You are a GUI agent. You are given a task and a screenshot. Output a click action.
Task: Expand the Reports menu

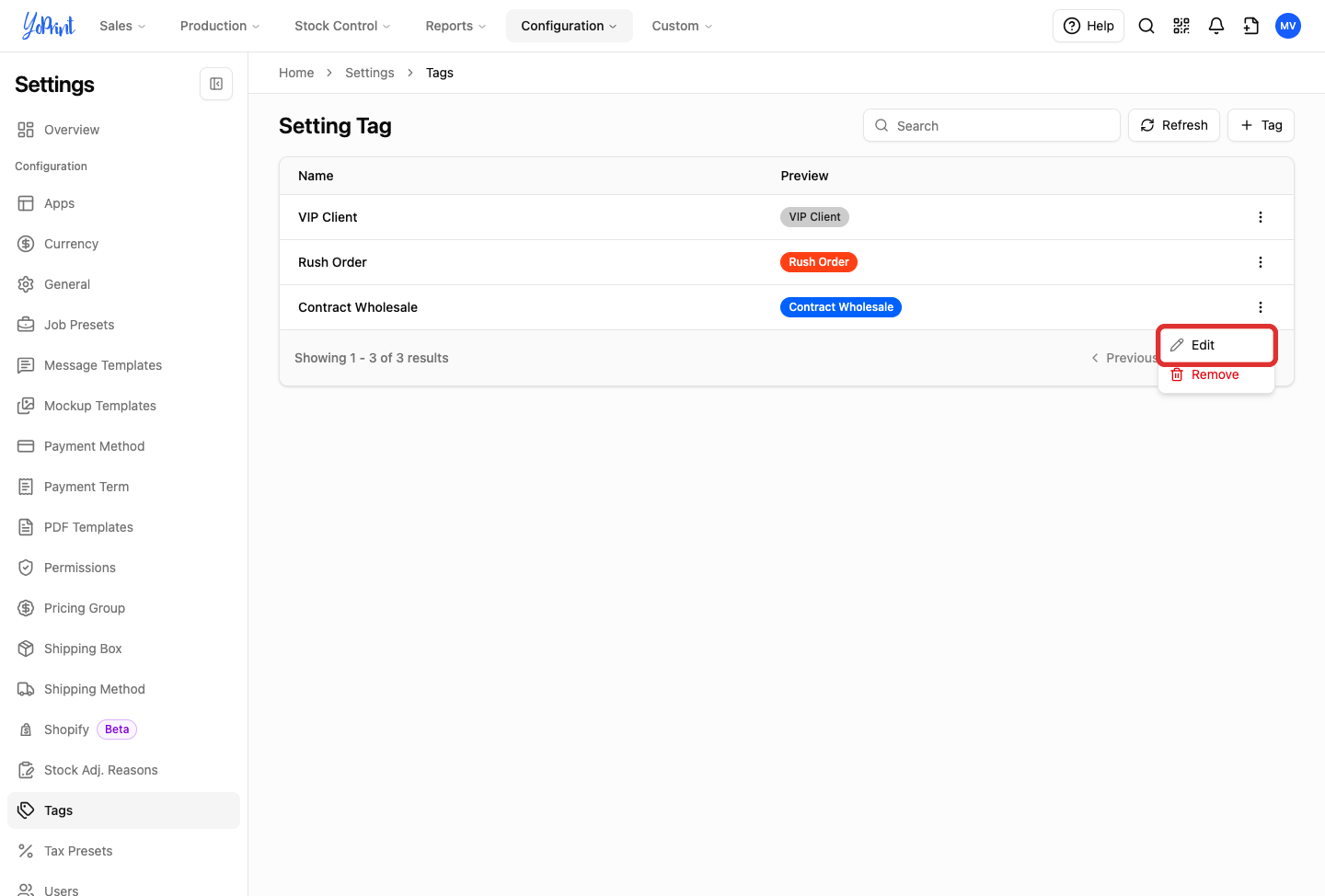[455, 26]
